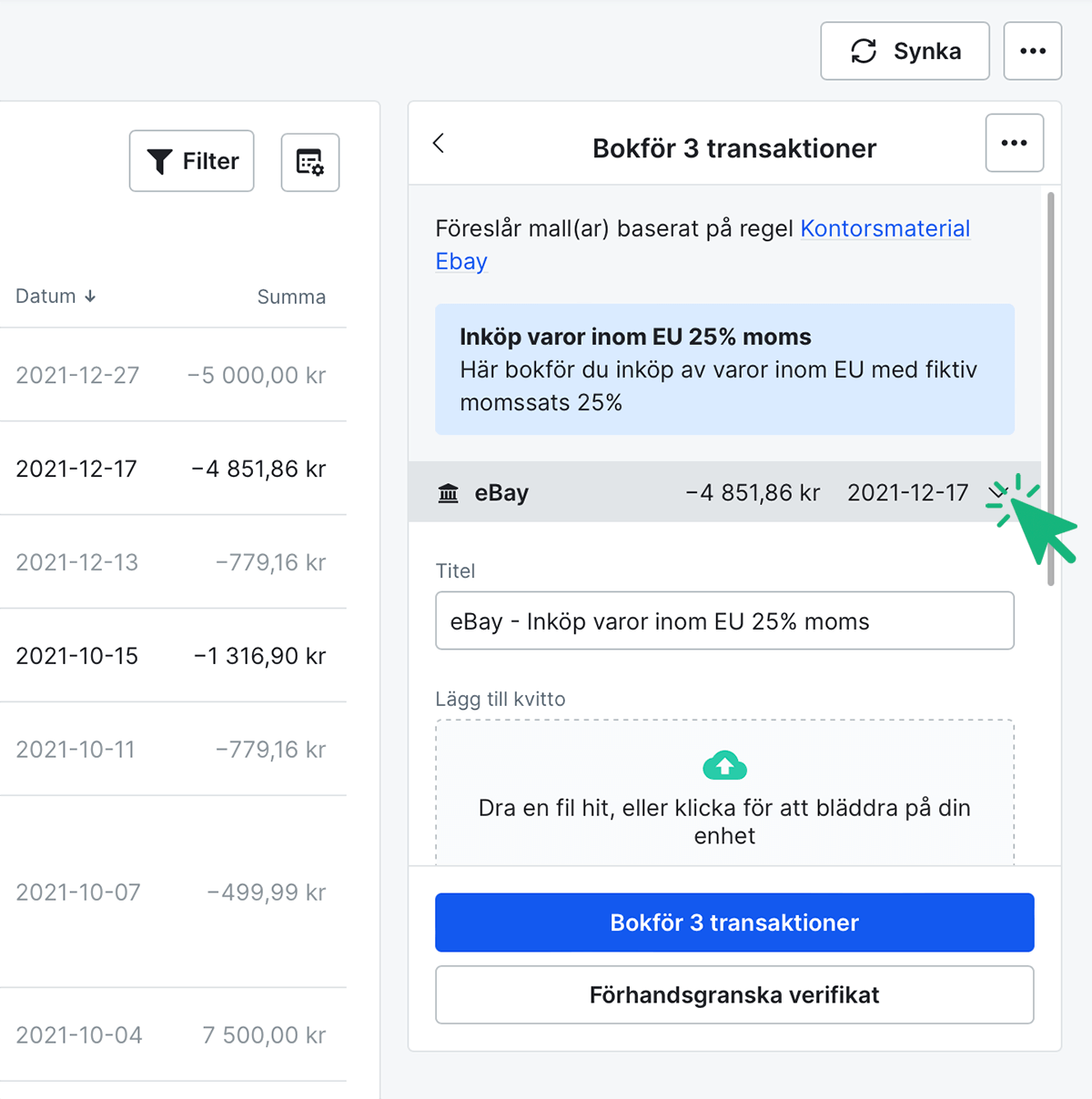Select the Inköp varor inom EU template

click(x=724, y=368)
